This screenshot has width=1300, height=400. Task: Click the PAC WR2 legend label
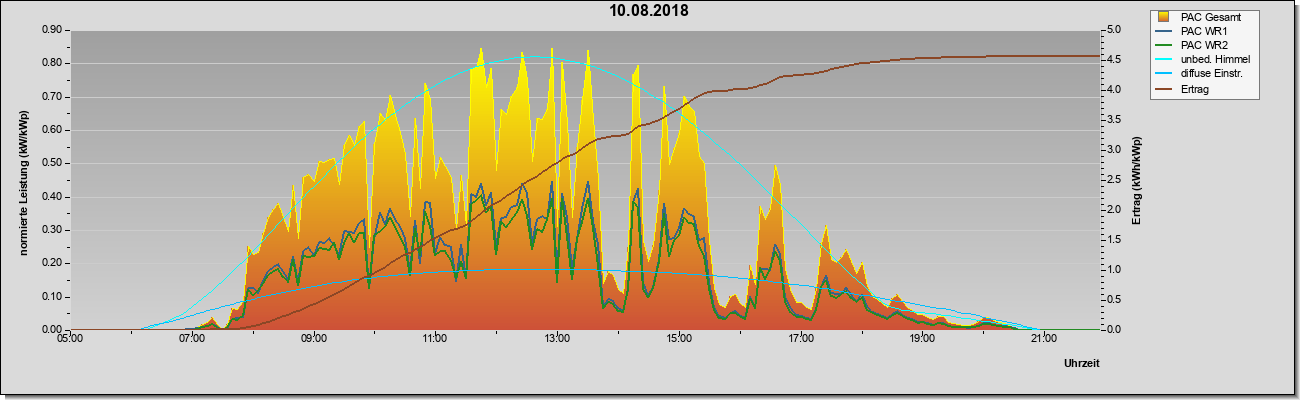[x=1204, y=45]
